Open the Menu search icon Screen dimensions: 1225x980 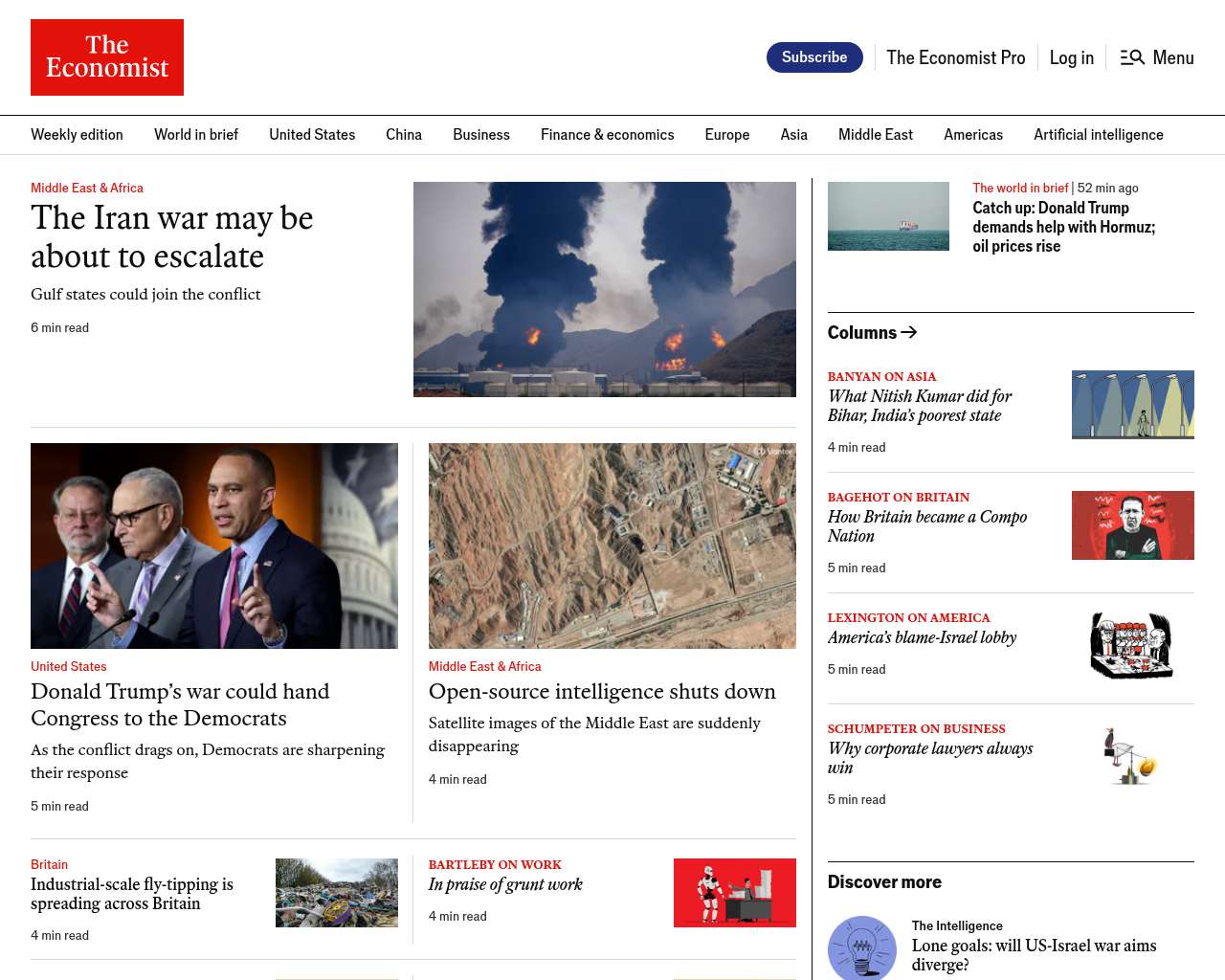pos(1132,57)
